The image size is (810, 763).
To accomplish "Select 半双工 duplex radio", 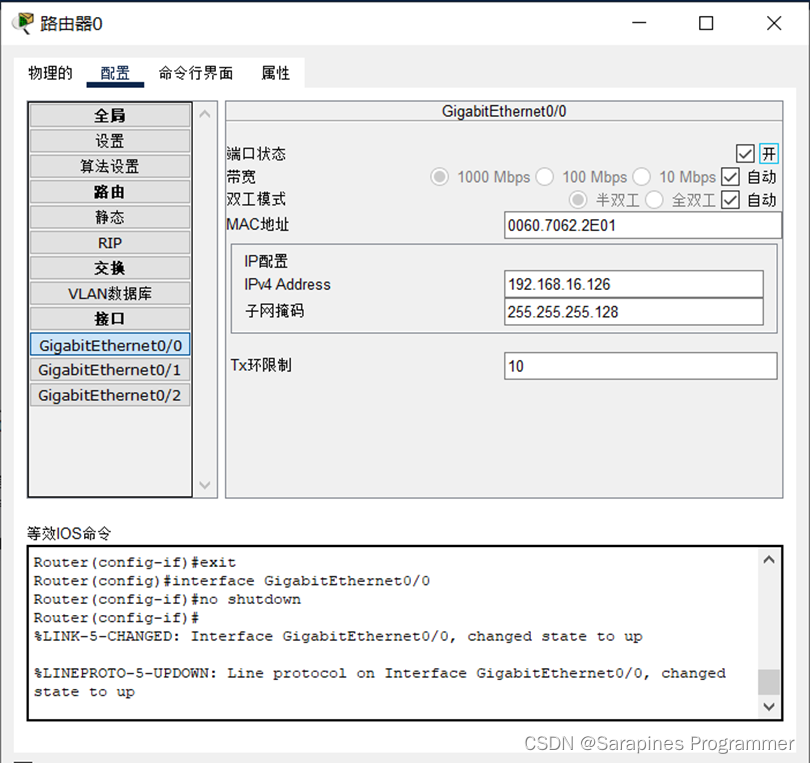I will (x=578, y=199).
